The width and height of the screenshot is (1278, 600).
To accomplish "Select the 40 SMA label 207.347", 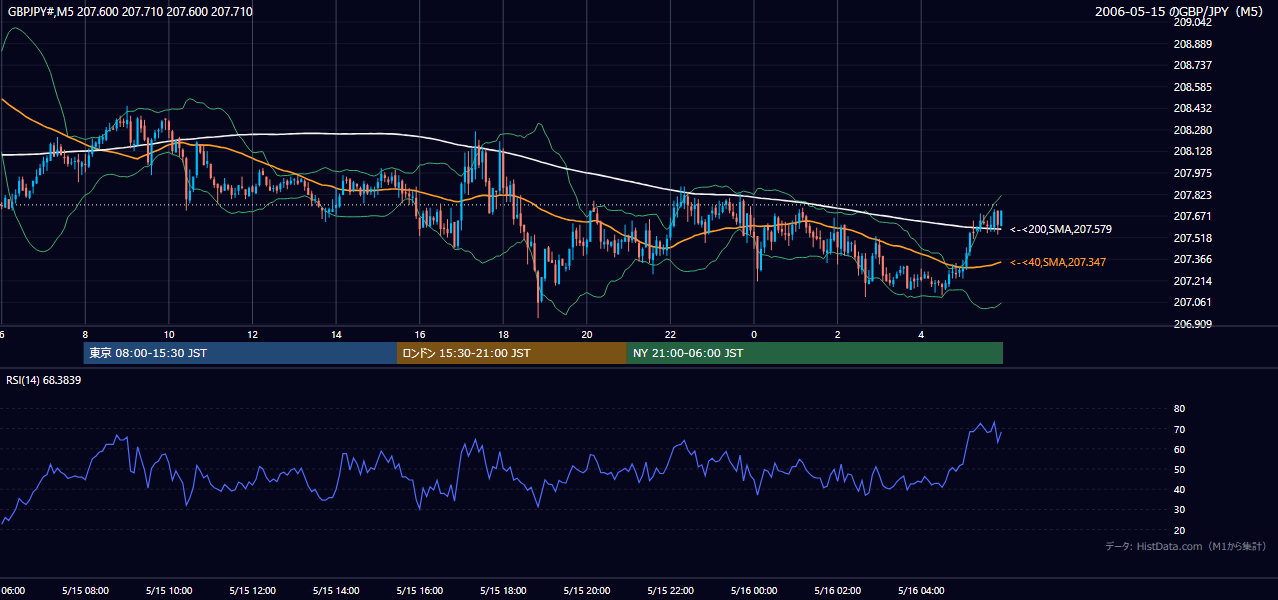I will (x=1059, y=262).
